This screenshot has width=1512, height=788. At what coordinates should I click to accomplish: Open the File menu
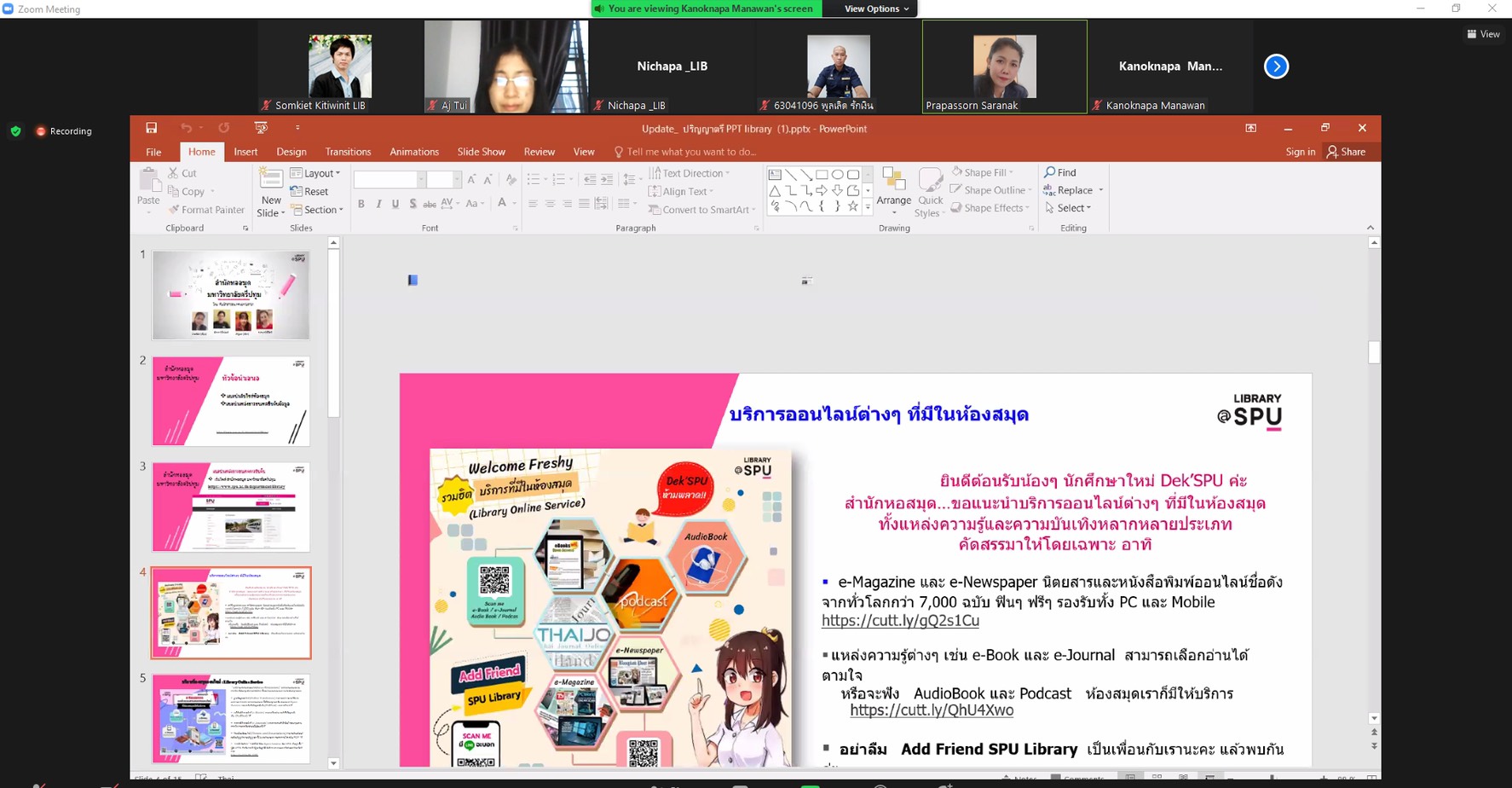(x=153, y=152)
